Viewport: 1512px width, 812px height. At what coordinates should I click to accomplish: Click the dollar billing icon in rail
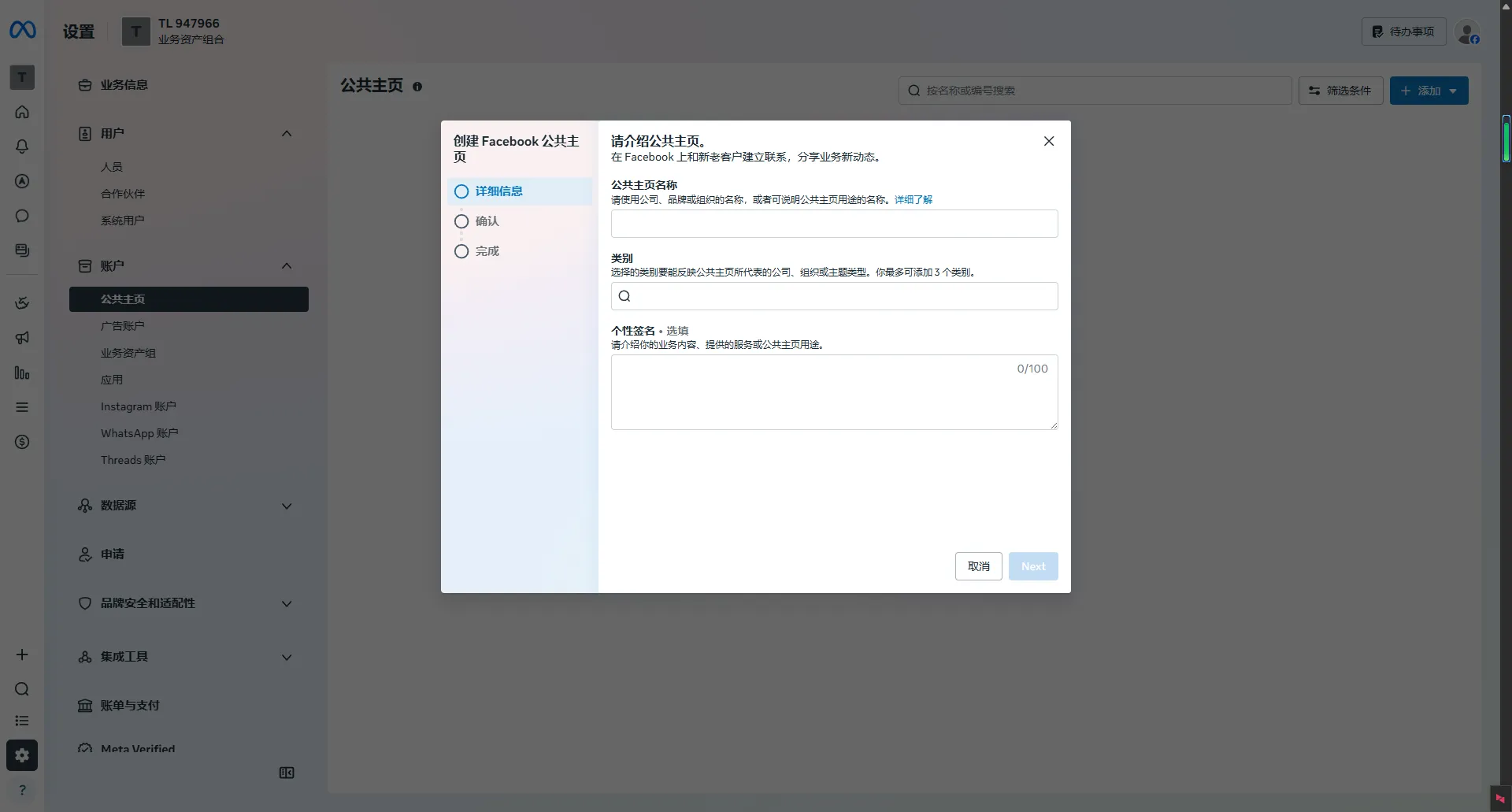[x=22, y=442]
